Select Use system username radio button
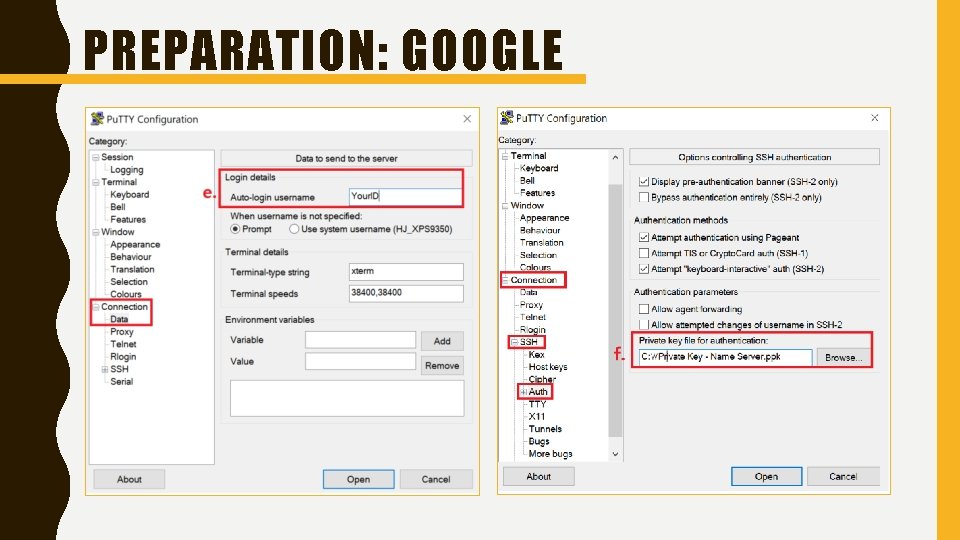 pos(294,229)
